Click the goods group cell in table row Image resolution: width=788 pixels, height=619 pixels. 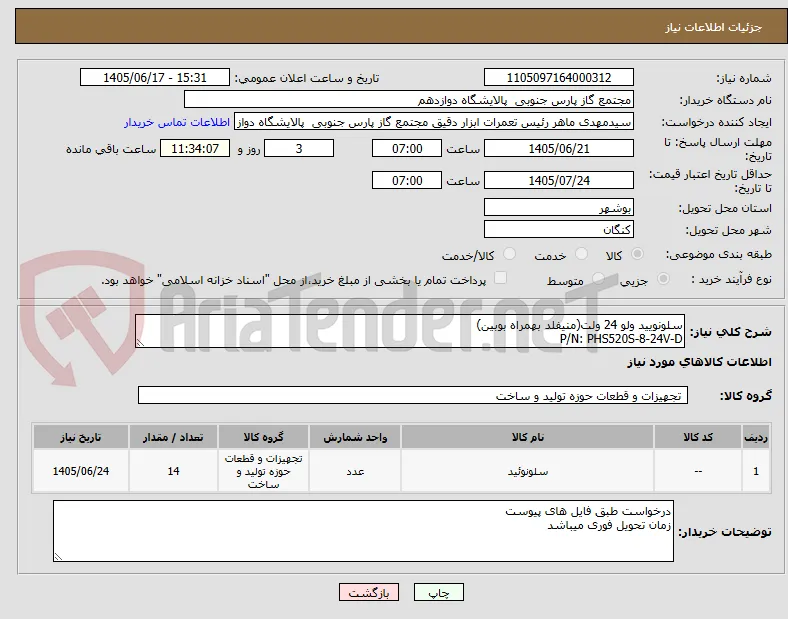pyautogui.click(x=263, y=471)
